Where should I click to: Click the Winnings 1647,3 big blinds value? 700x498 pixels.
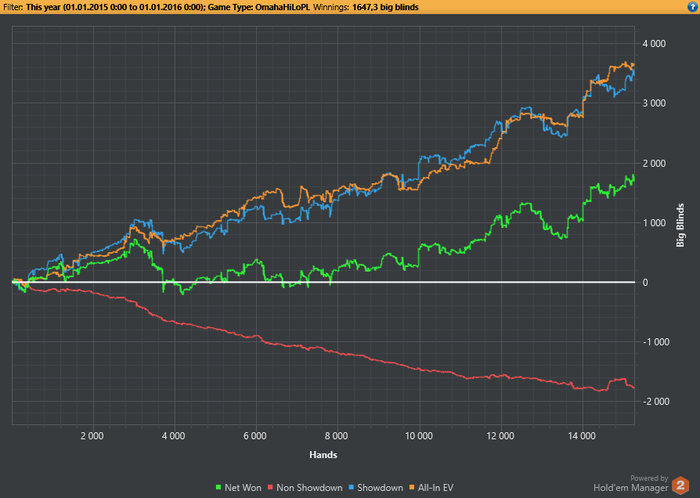pyautogui.click(x=385, y=7)
